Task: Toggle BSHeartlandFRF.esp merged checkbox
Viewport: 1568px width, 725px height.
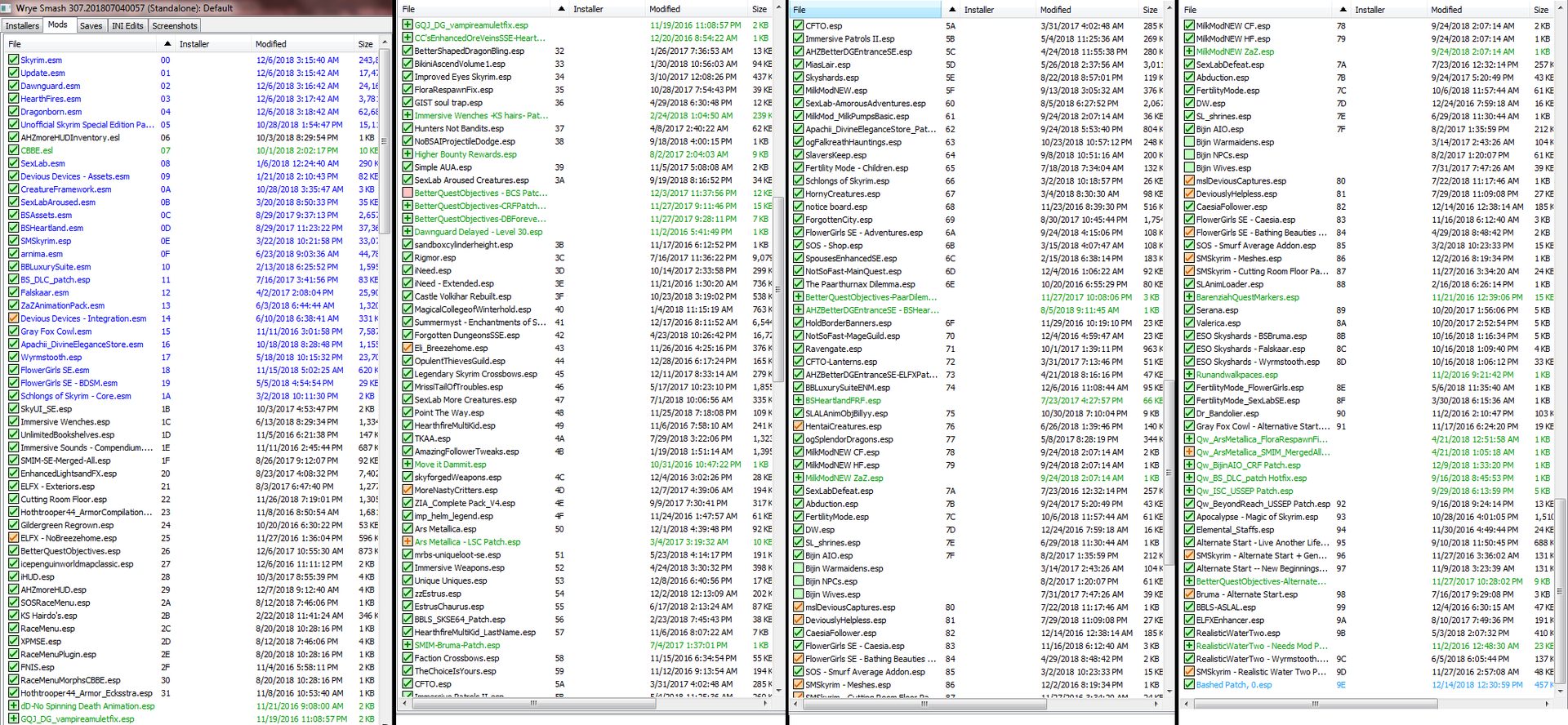Action: pyautogui.click(x=799, y=400)
